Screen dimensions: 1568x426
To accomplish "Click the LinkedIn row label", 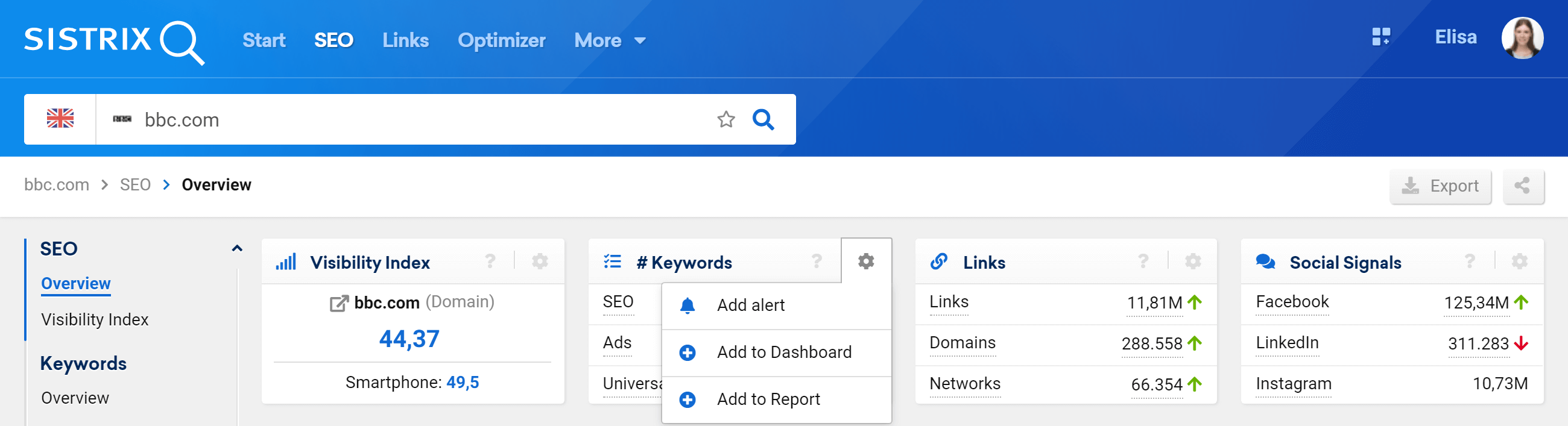I will point(1288,343).
